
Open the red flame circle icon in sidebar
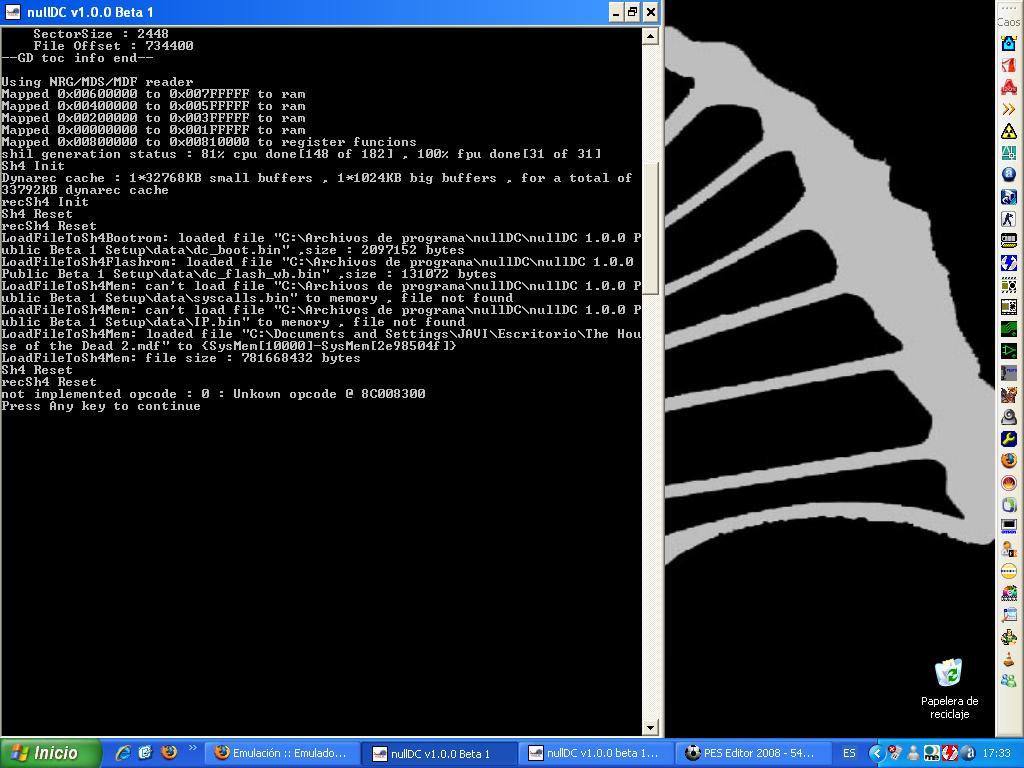pyautogui.click(x=1009, y=483)
